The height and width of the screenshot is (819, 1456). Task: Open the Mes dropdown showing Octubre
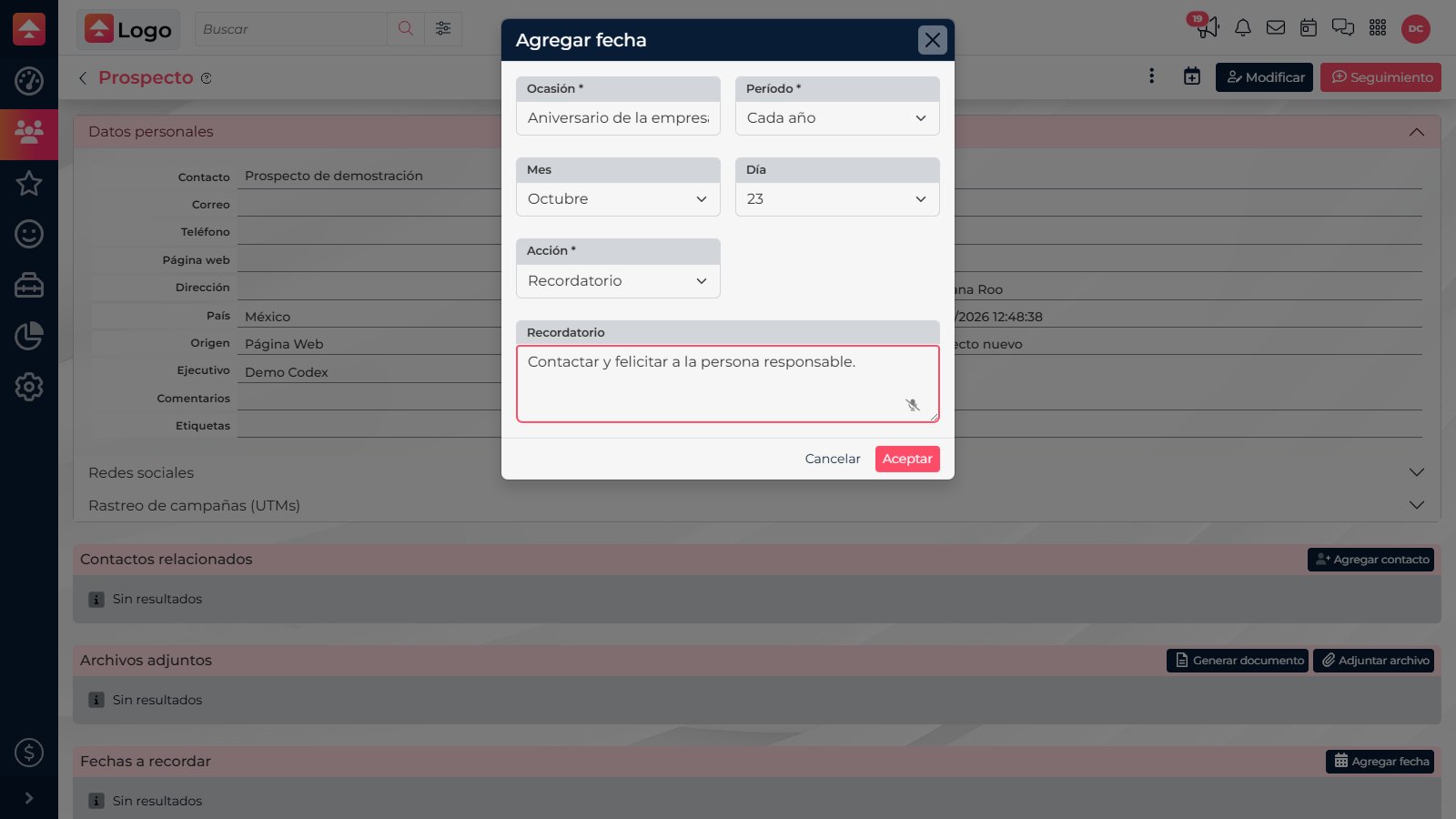point(618,199)
